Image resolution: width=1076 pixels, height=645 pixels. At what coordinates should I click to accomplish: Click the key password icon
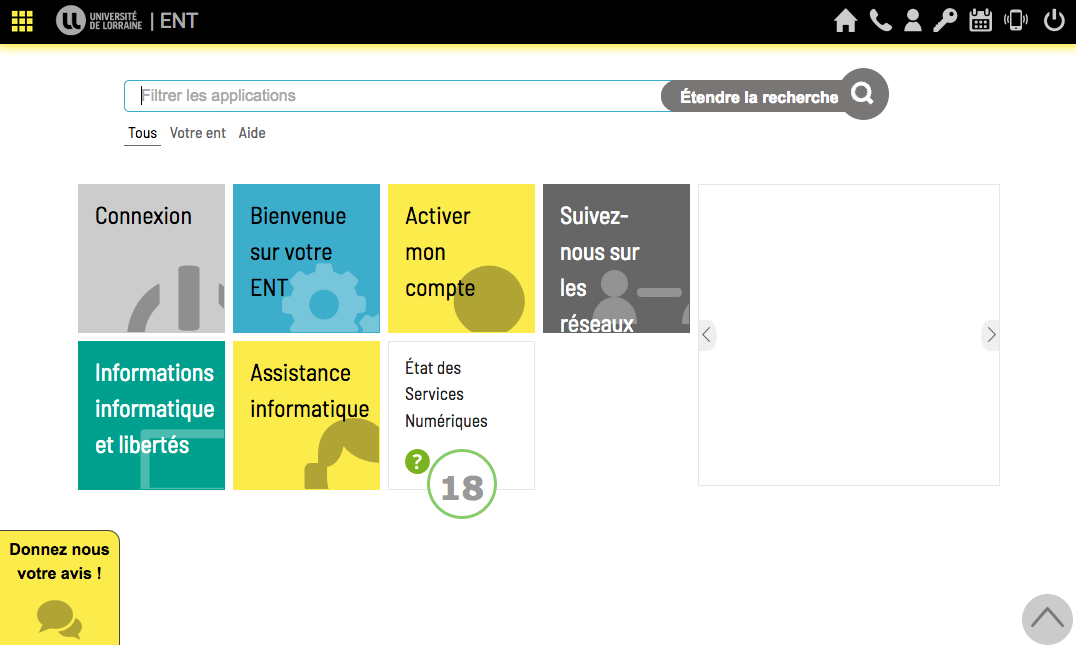pos(945,21)
